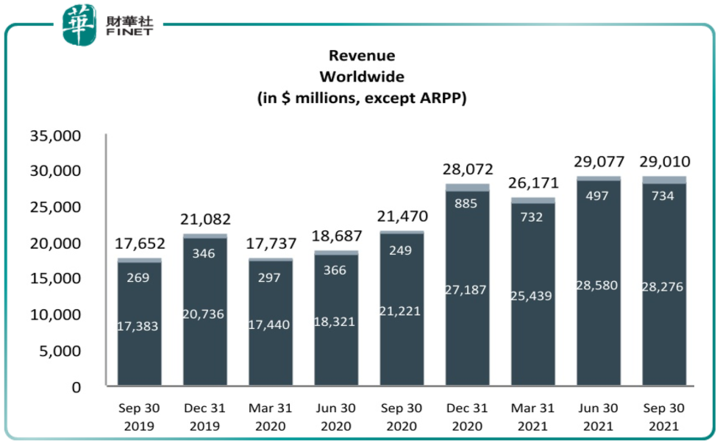Viewport: 720px width, 446px height.
Task: Click the Mar 31 2020 axis label
Action: [x=270, y=417]
